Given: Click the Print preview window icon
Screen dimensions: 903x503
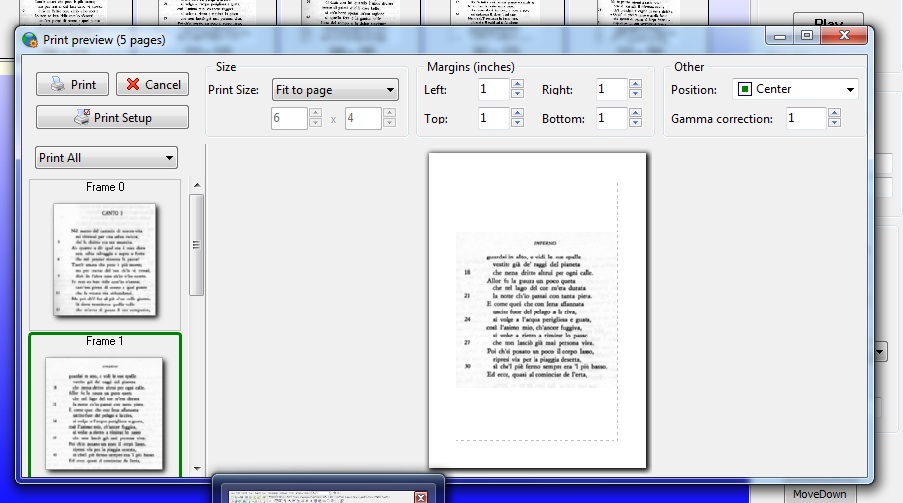Looking at the screenshot, I should [30, 40].
